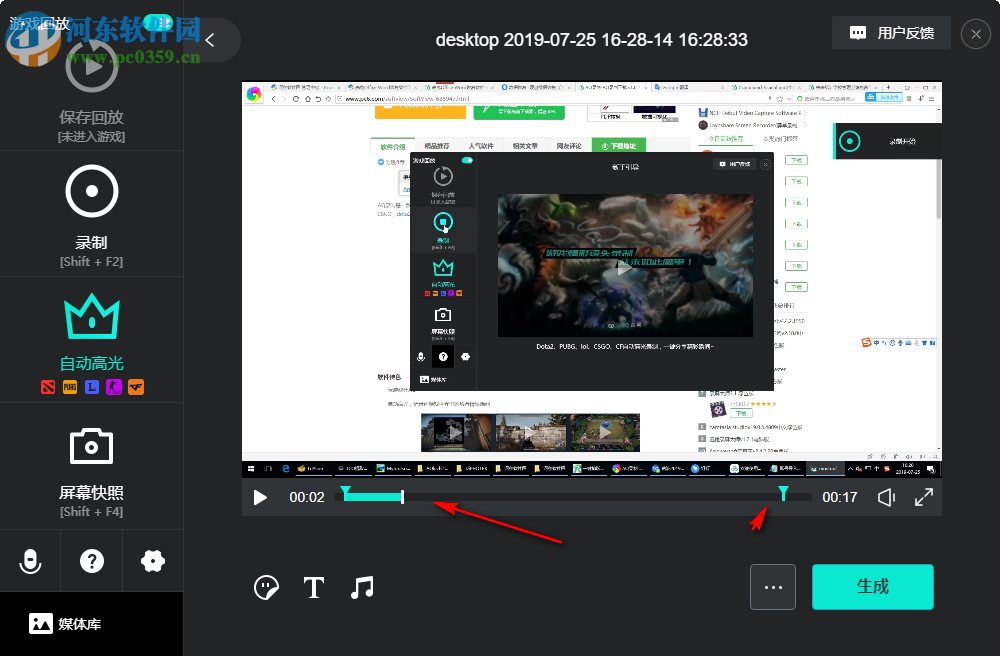Open the 媒体库 media library
Screen dimensions: 1000x656
[65, 623]
